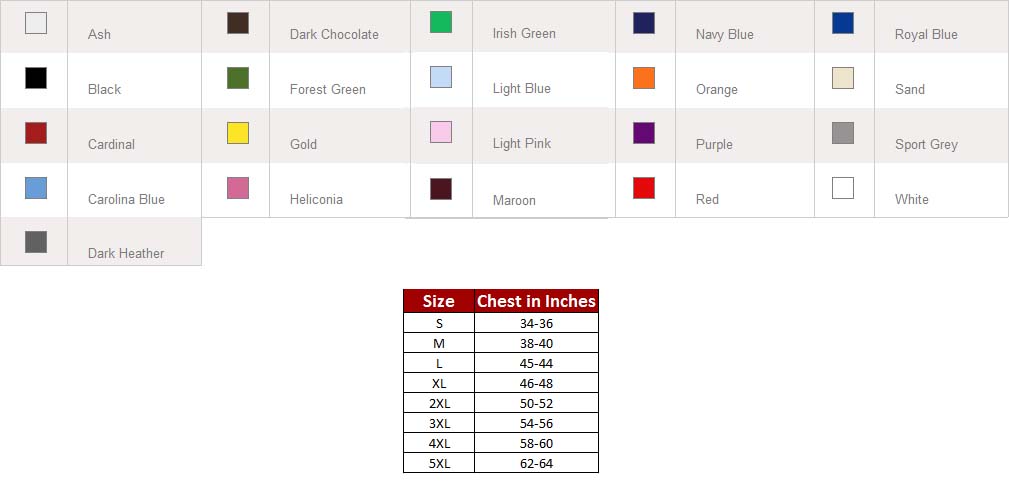The width and height of the screenshot is (1009, 487).
Task: Click the Dark Heather swatch
Action: point(36,242)
